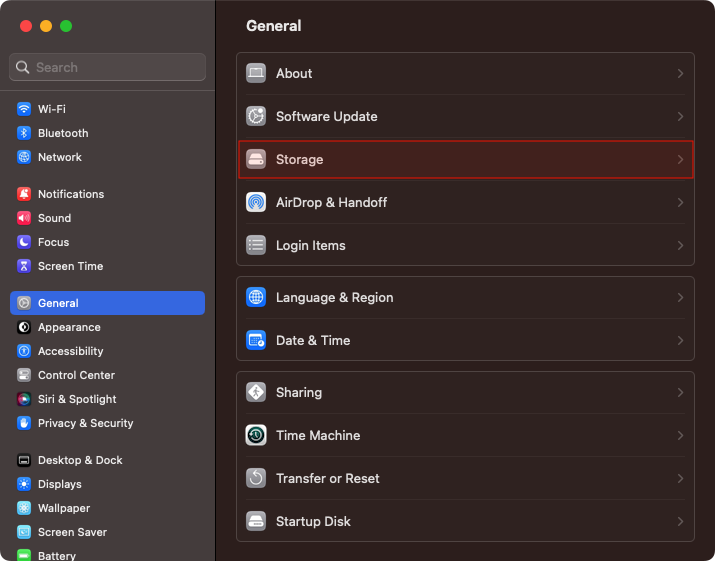
Task: Click the Accessibility icon in sidebar
Action: point(24,351)
